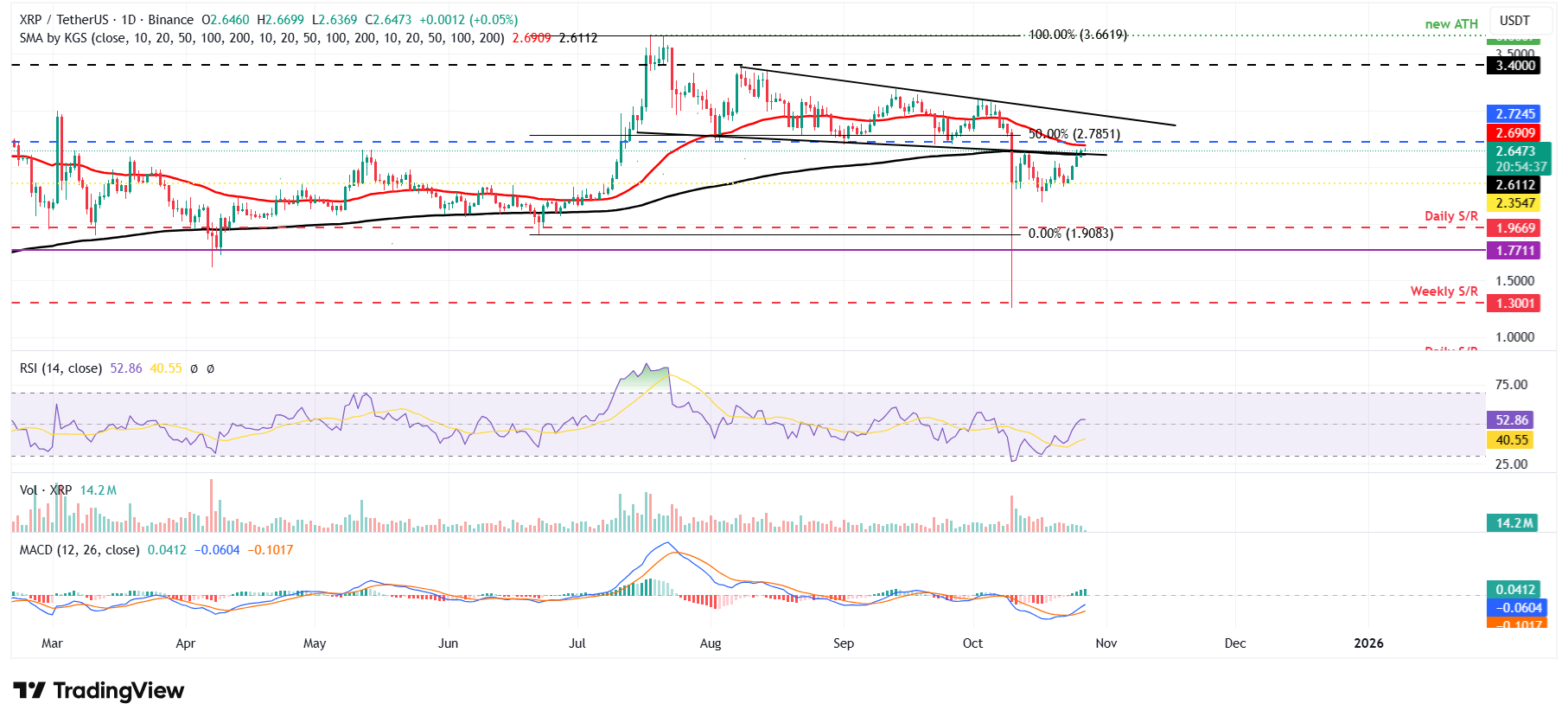The image size is (1568, 723).
Task: Click the red 1.3001 price label
Action: tap(1514, 304)
